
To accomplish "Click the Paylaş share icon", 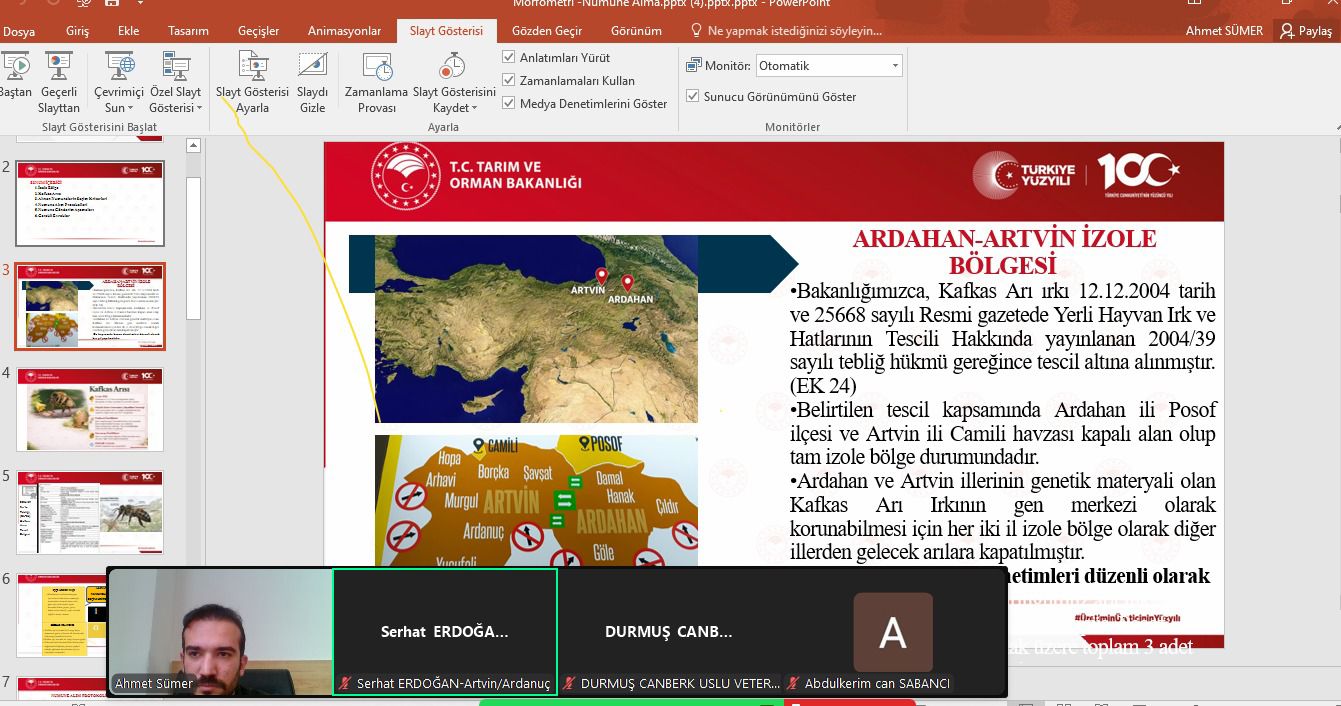I will point(1287,31).
